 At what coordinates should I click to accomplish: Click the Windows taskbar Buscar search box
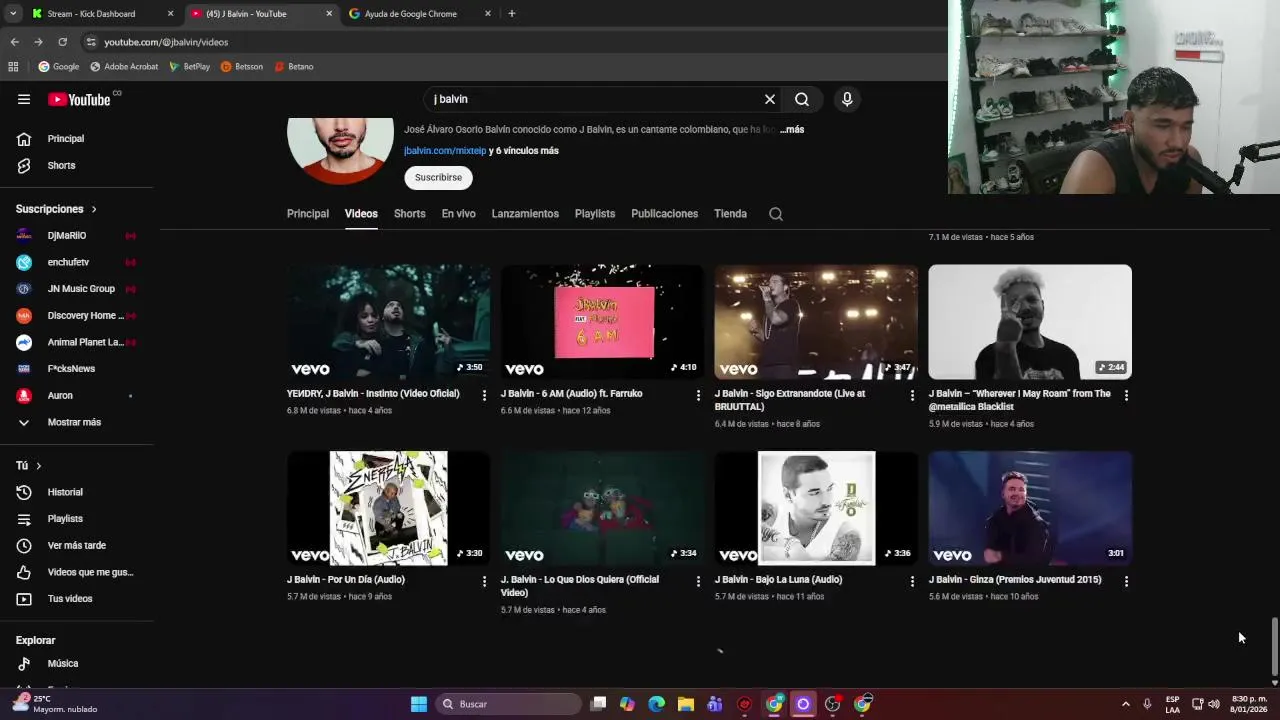coord(507,704)
